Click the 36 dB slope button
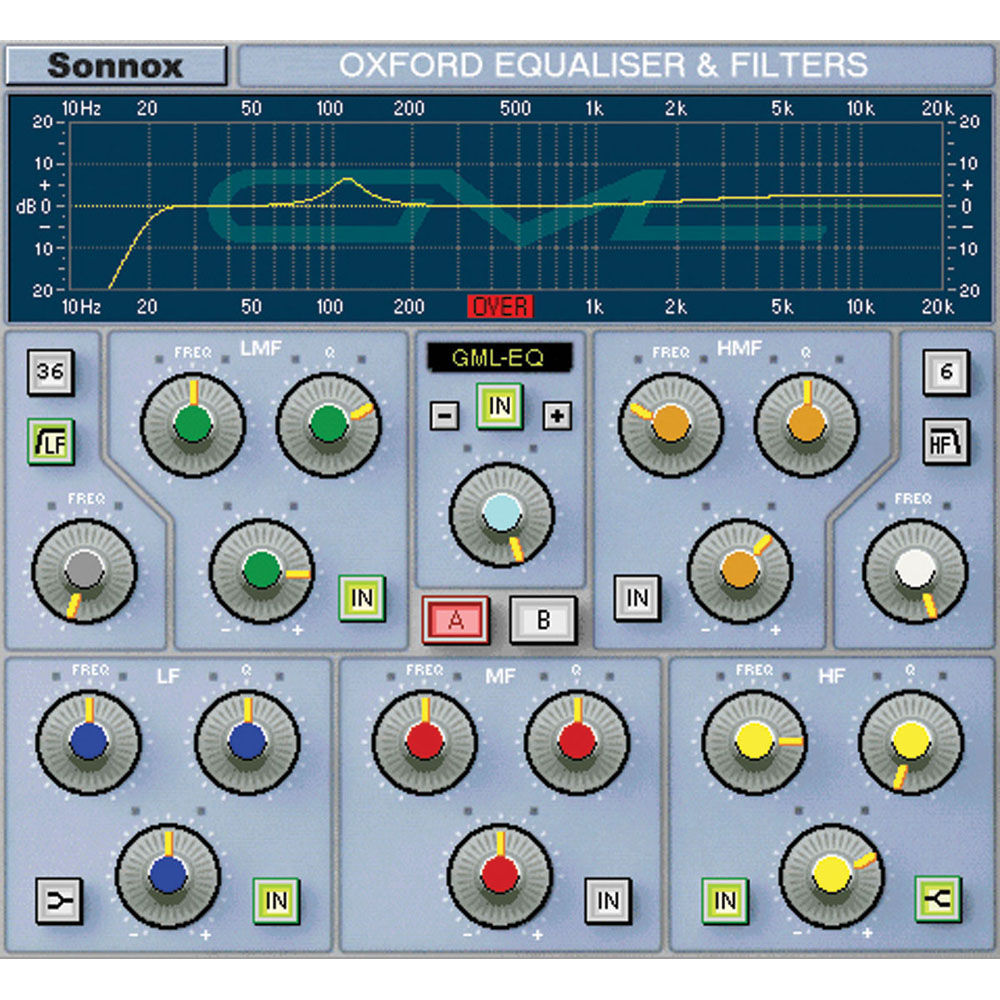 [x=51, y=372]
